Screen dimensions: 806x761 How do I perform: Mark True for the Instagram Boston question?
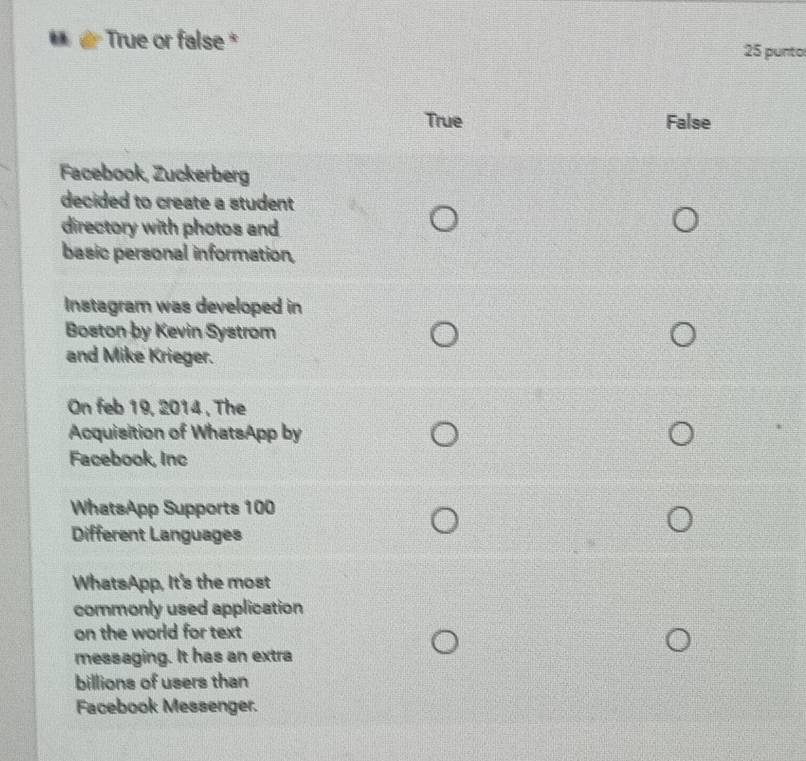pos(443,334)
